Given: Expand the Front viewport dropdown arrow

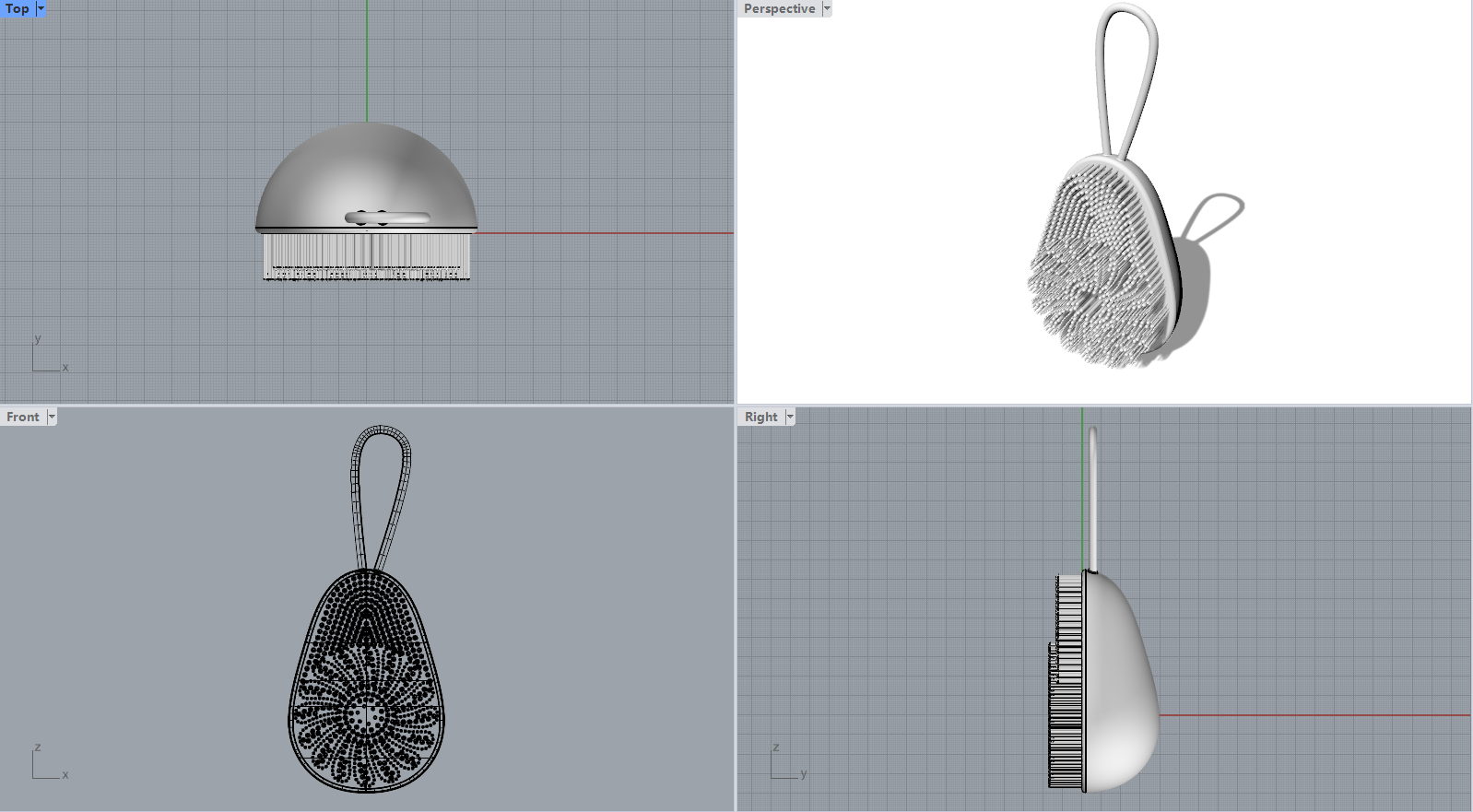Looking at the screenshot, I should pyautogui.click(x=52, y=417).
